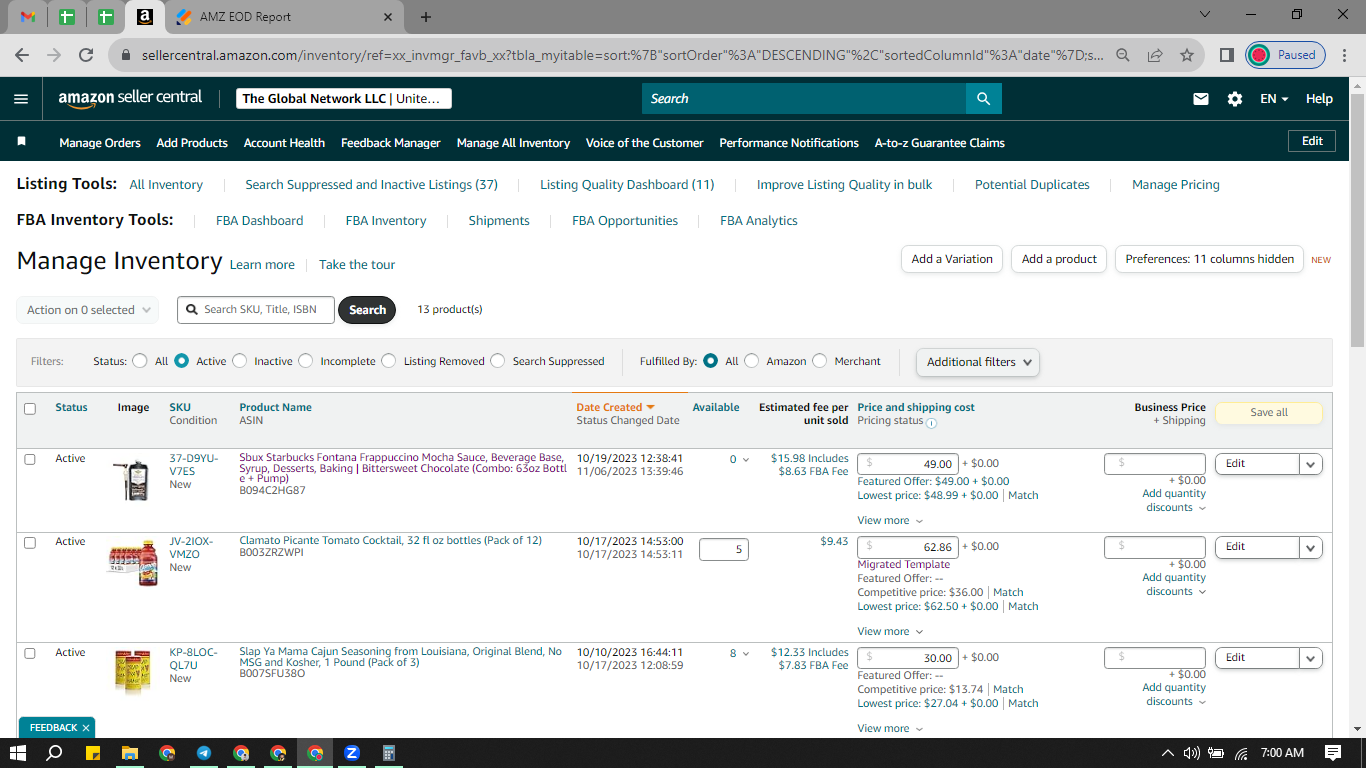1366x768 pixels.
Task: Click the Add a Variation button
Action: click(x=952, y=259)
